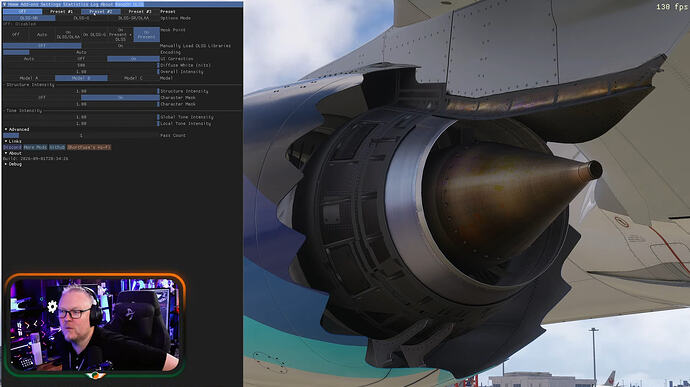
Task: Choose DLSS-SR/DLAA in Options Mode
Action: pyautogui.click(x=133, y=18)
